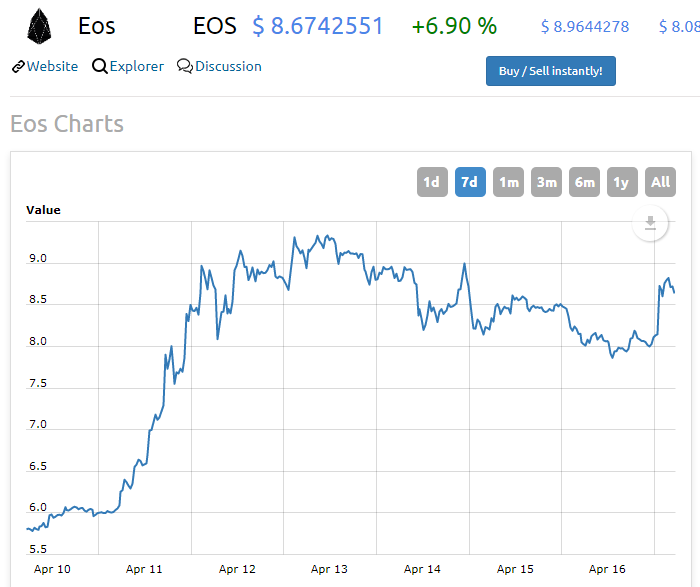Switch chart range to 1d

[x=432, y=182]
